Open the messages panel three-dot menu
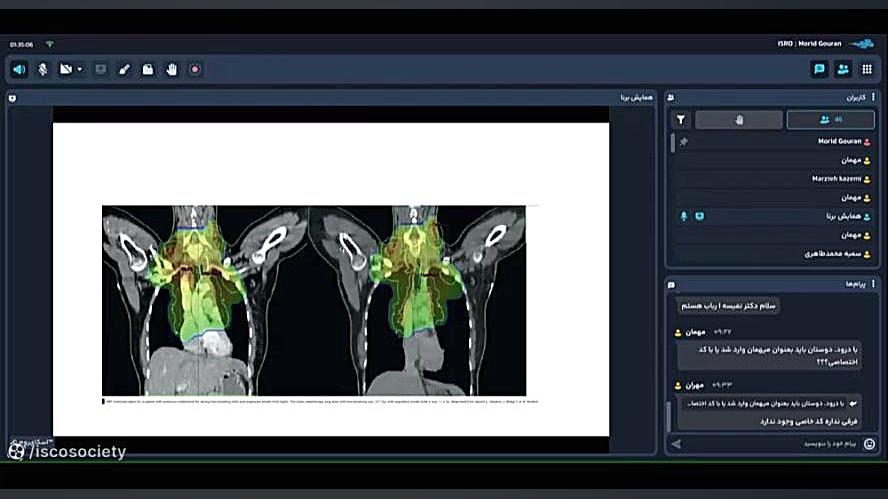This screenshot has width=888, height=499. [873, 283]
